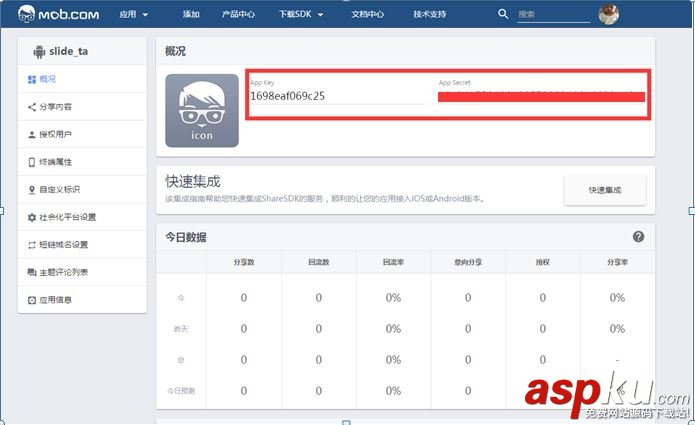Click the app icon thumbnail
The image size is (695, 425).
pos(202,110)
